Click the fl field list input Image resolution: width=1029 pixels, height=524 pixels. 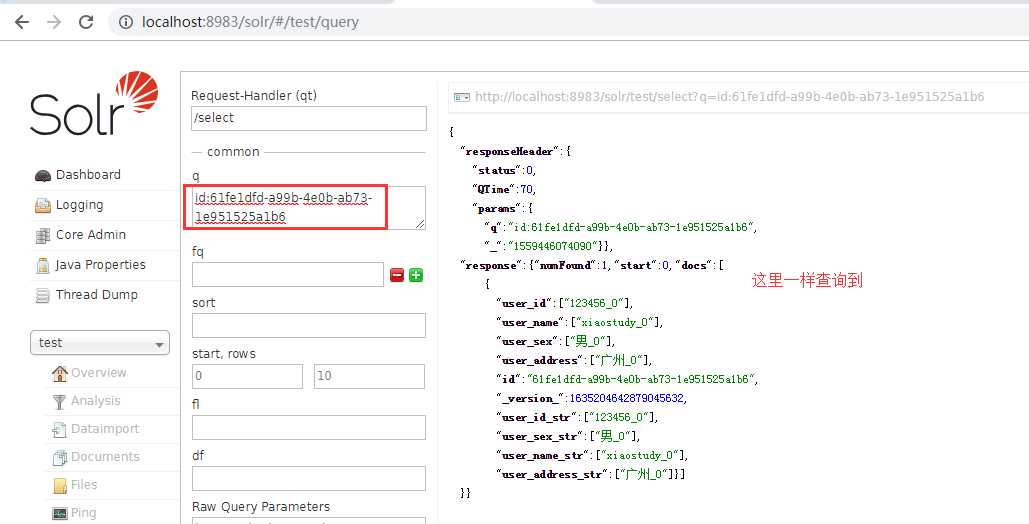308,427
